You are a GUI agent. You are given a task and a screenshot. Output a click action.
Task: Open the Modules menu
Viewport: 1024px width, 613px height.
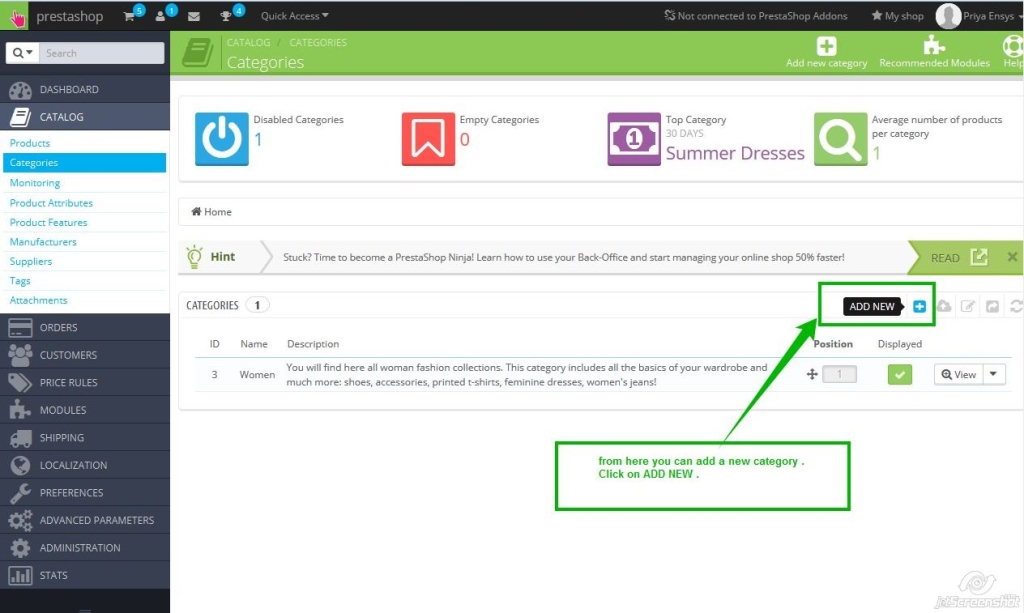pos(85,410)
